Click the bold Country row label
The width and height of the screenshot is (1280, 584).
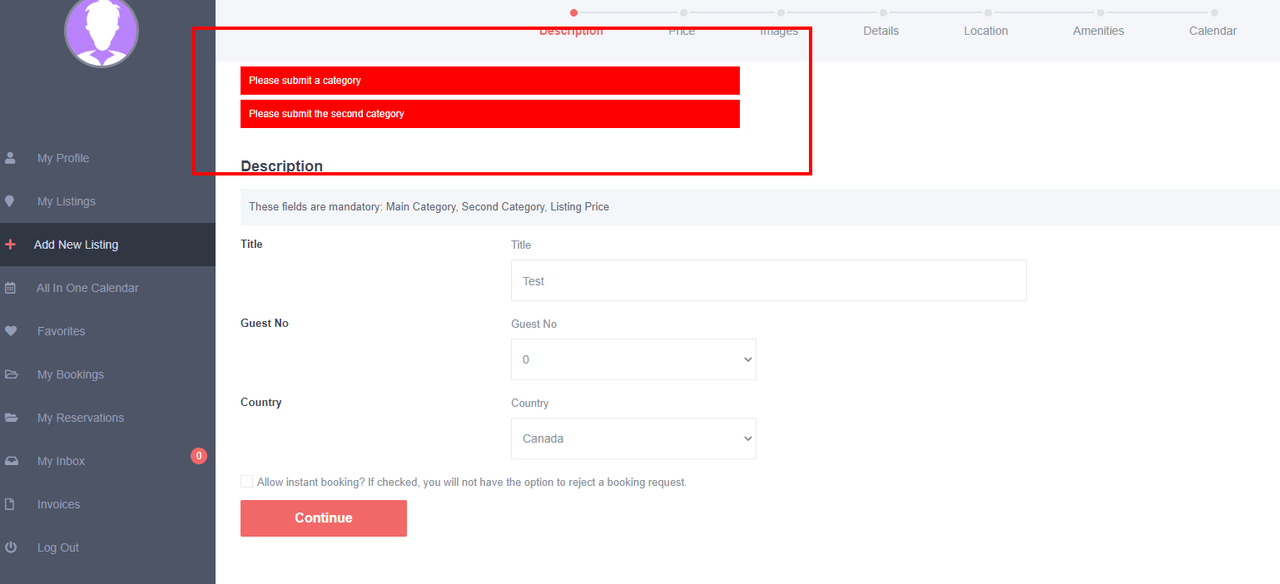(261, 402)
